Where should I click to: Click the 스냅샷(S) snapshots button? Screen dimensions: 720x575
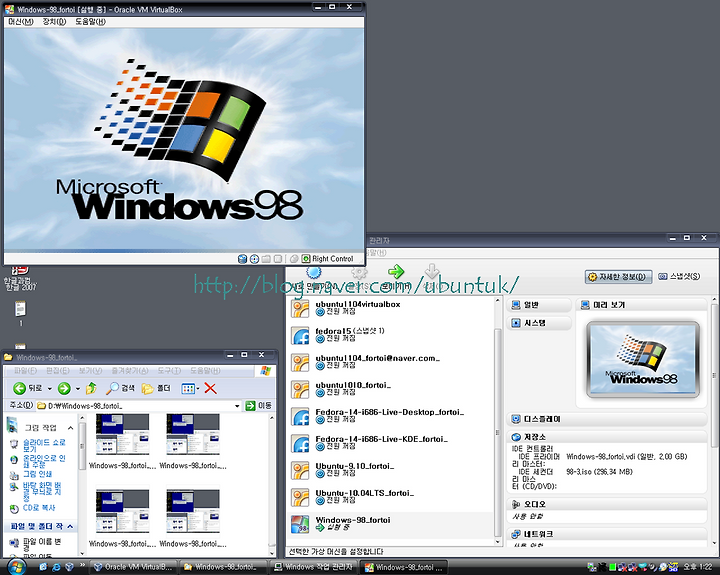(679, 276)
